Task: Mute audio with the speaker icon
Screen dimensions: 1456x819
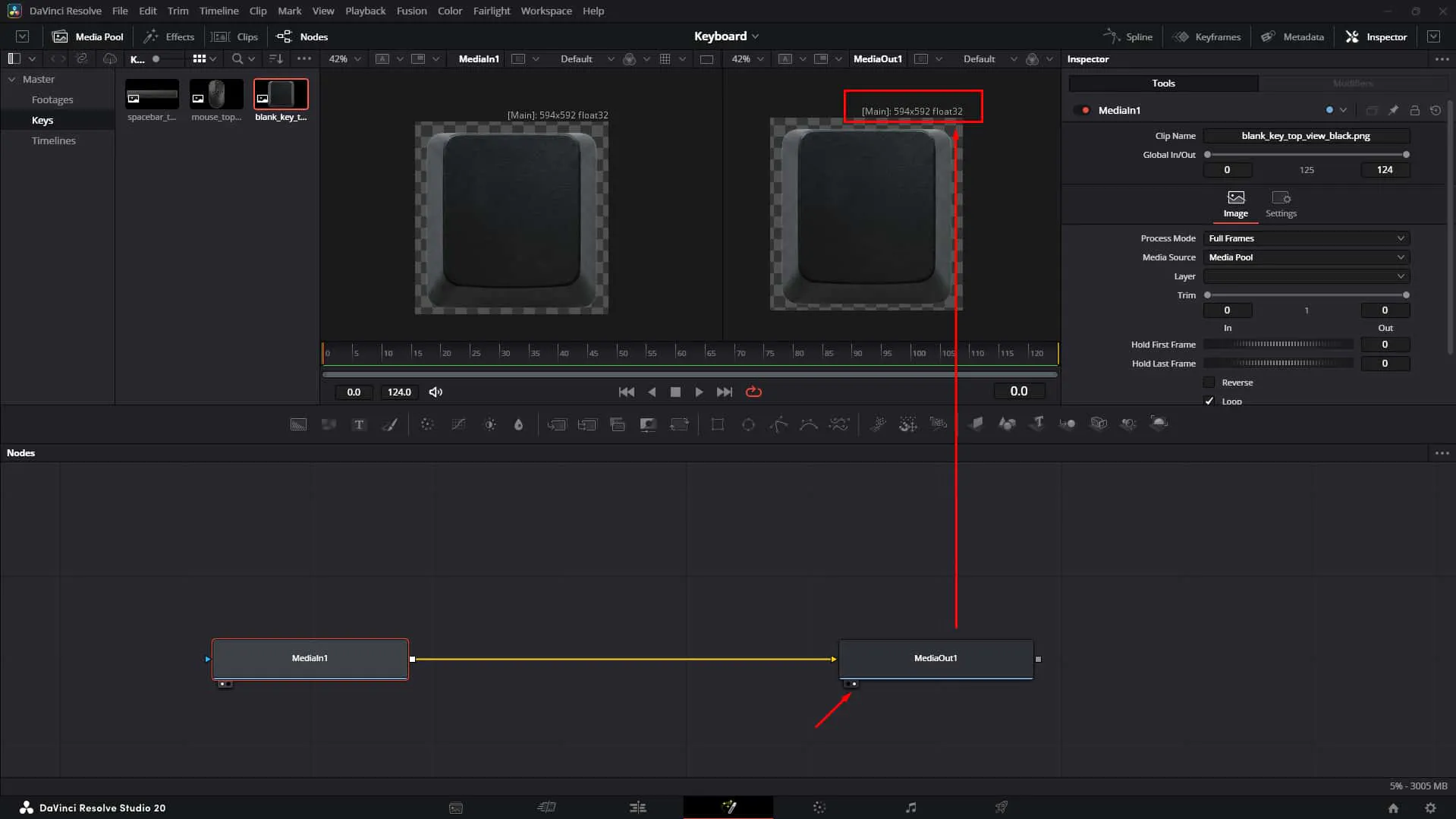Action: (x=436, y=392)
